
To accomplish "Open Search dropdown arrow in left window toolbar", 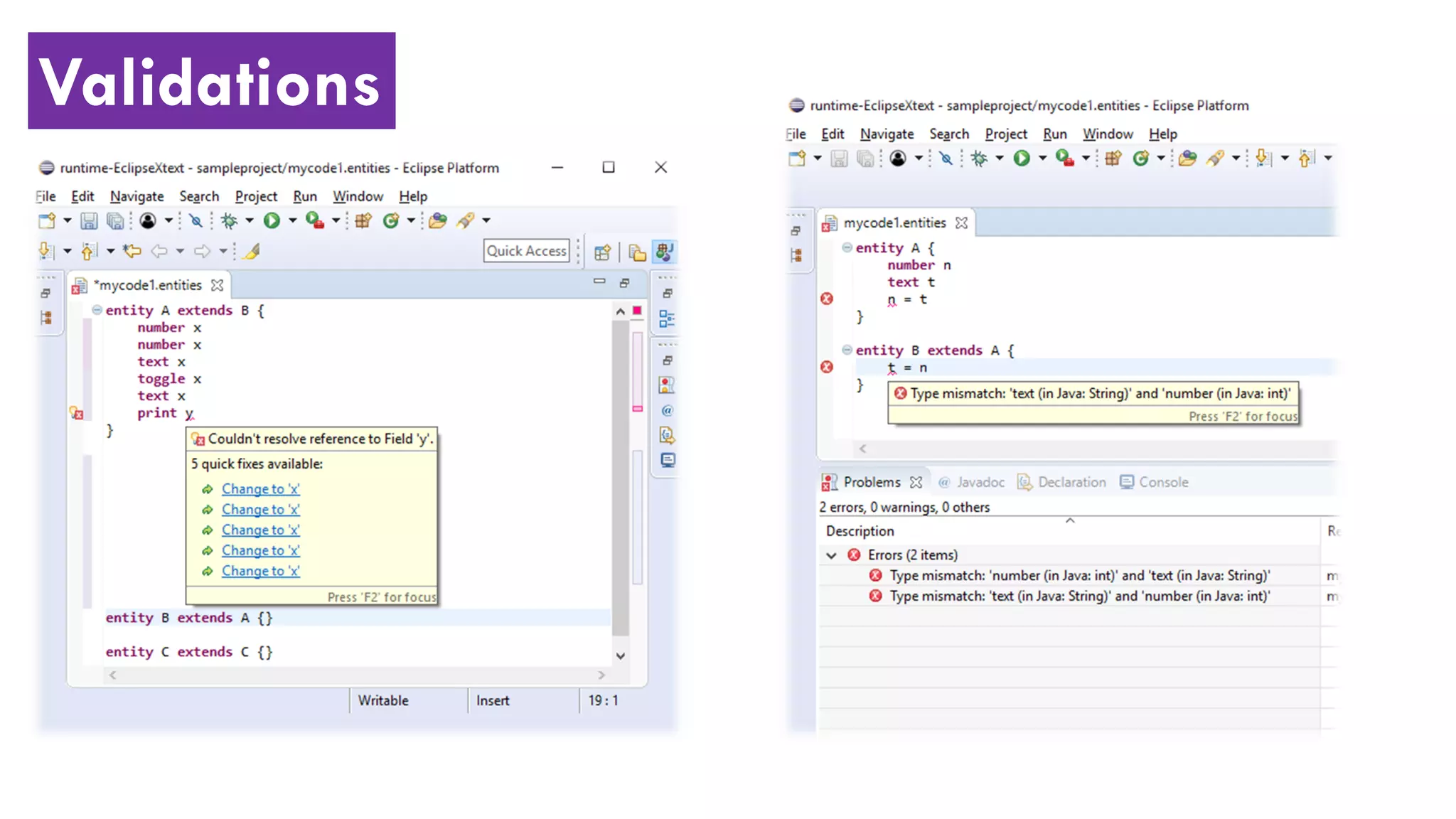I will pos(486,220).
